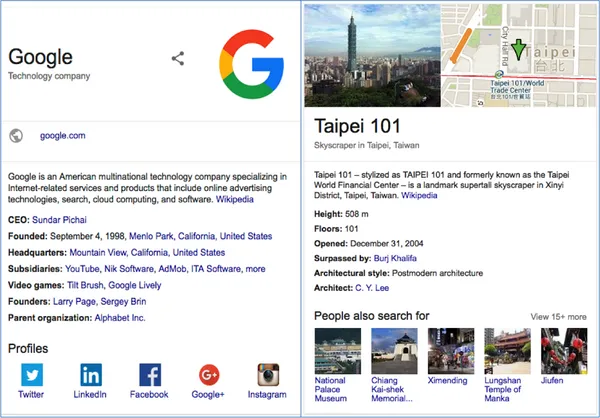The height and width of the screenshot is (418, 600).
Task: Click the Google G logo
Action: pyautogui.click(x=252, y=64)
